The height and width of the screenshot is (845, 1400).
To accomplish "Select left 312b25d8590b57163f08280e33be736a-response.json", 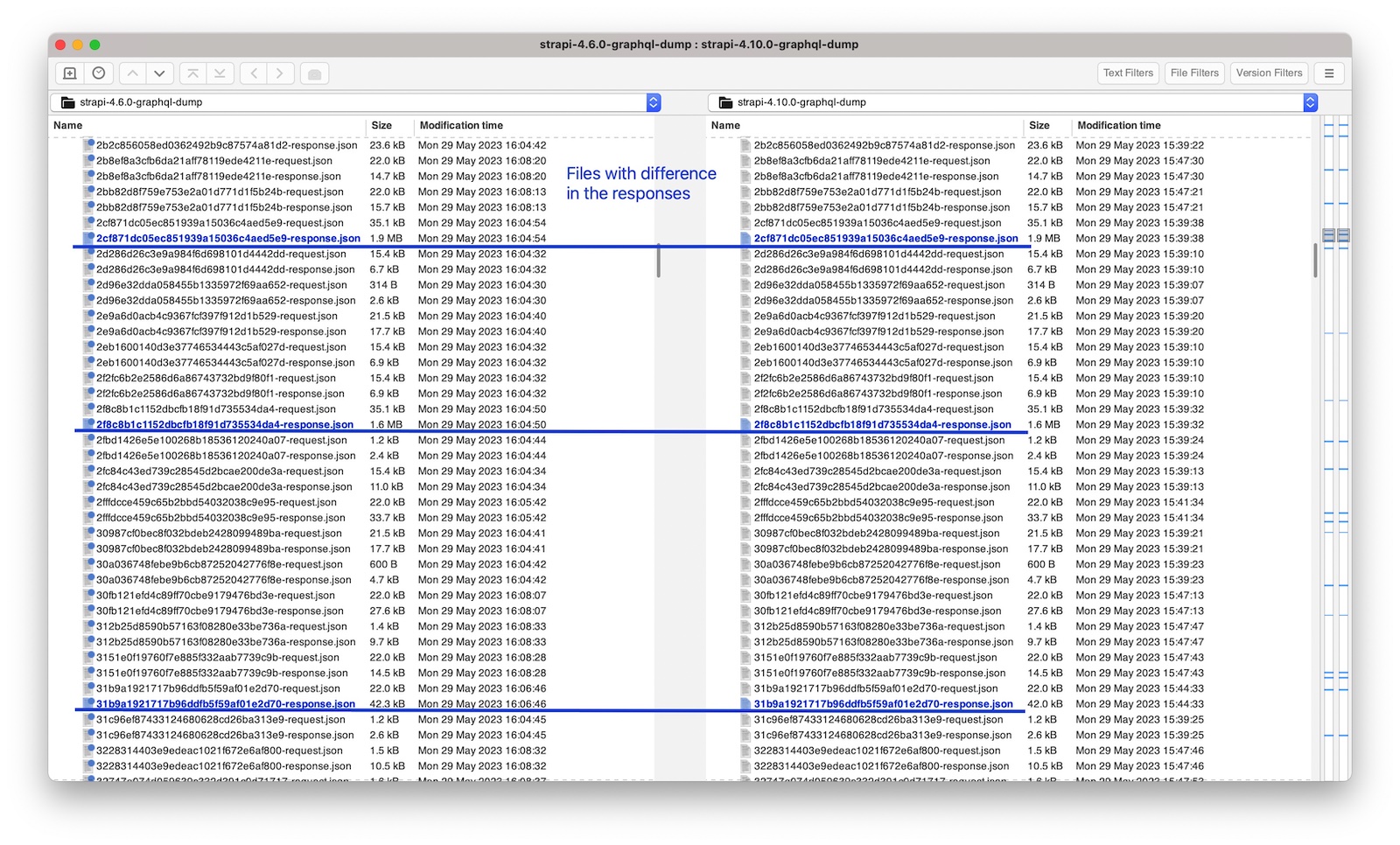I will point(226,641).
